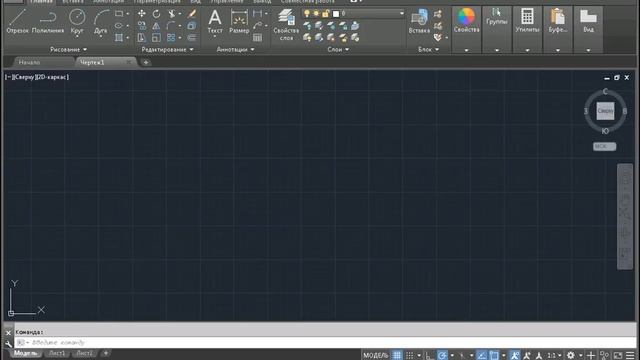Expand the Блок panel
The height and width of the screenshot is (360, 640).
[429, 49]
